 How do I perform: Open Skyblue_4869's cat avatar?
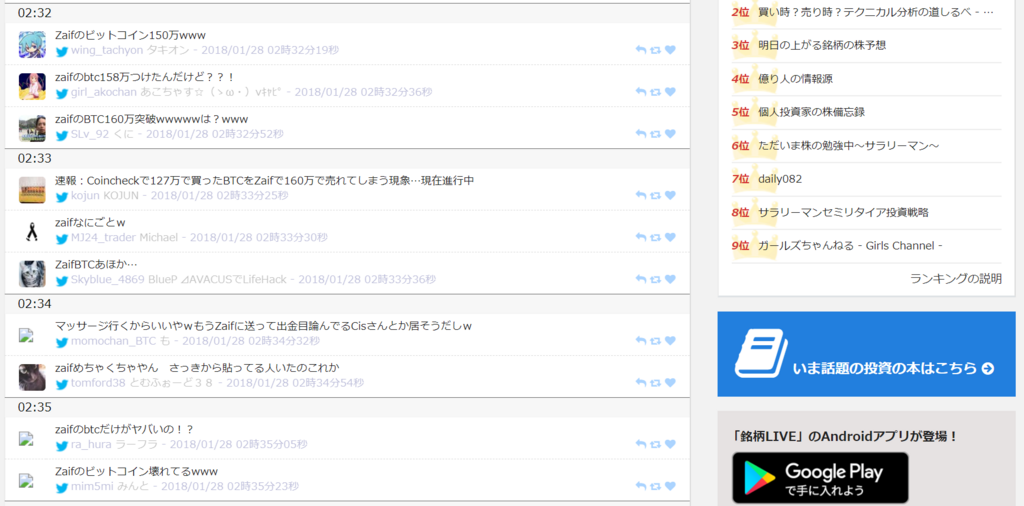coord(32,274)
